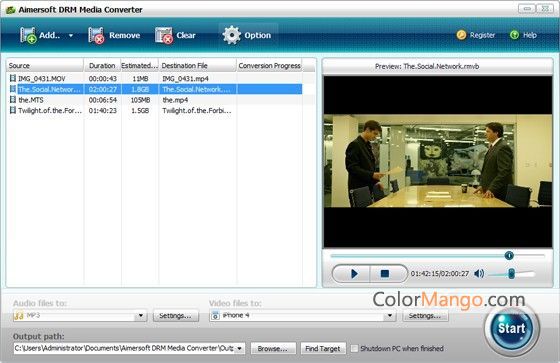Click film icon beside The.Social.Networ...
Image resolution: width=560 pixels, height=363 pixels.
[x=13, y=89]
